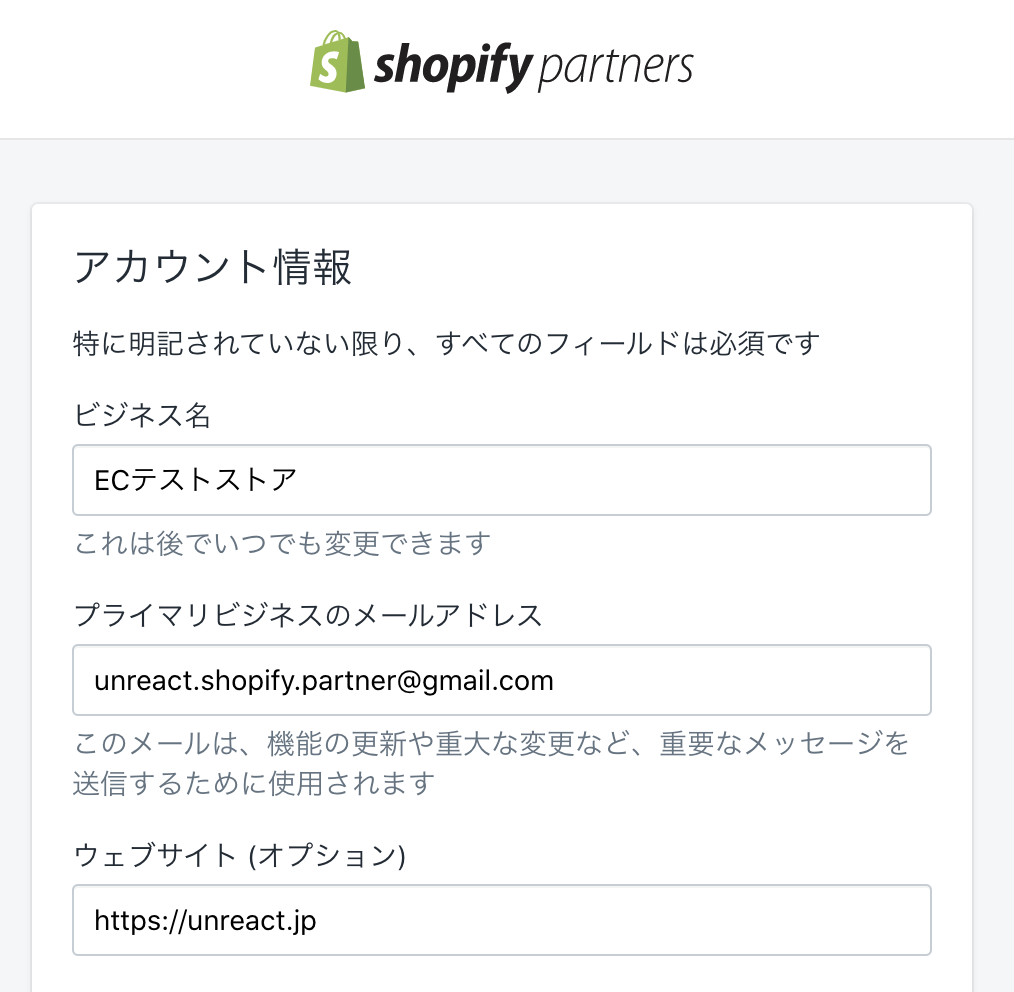Click the '(オプション)' text beside ウェブサイト
The width and height of the screenshot is (1014, 992).
pyautogui.click(x=326, y=855)
